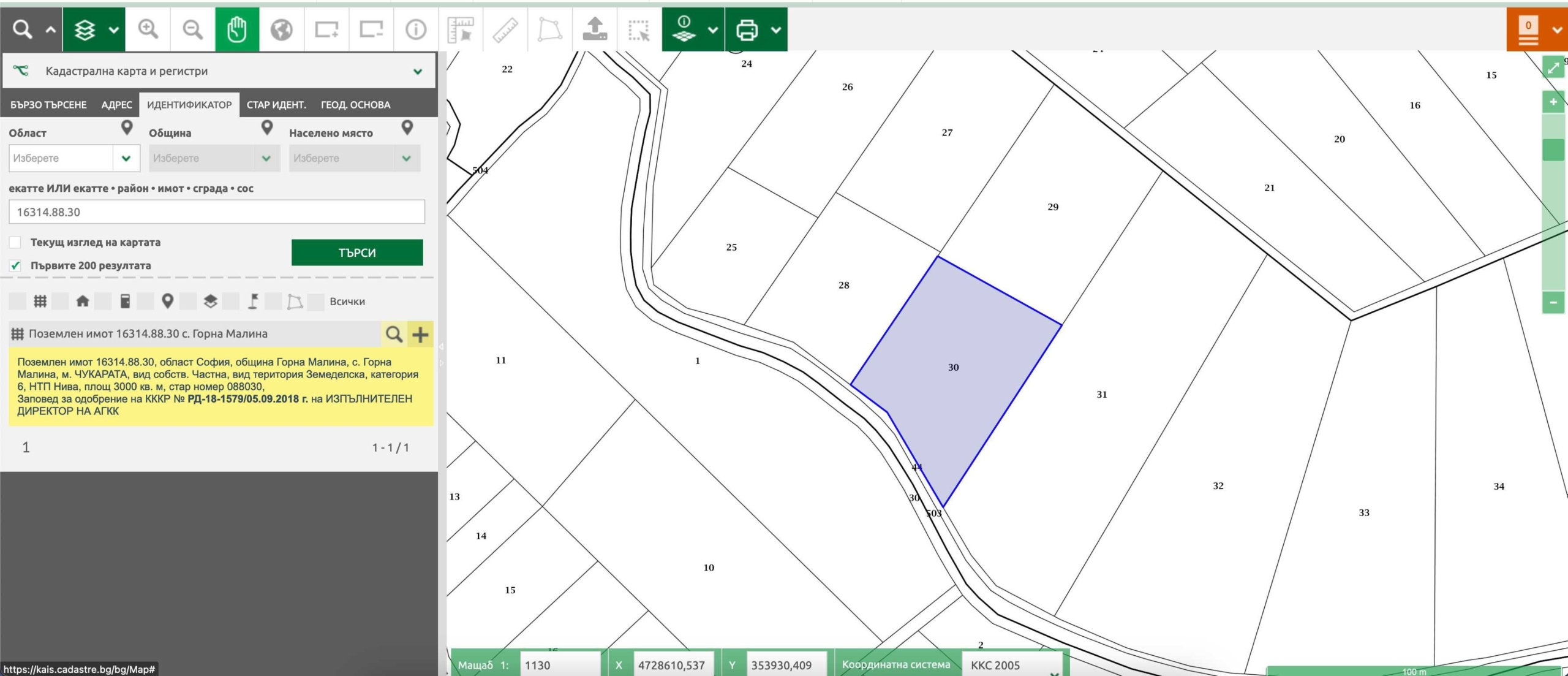Open the map layers tool
Image resolution: width=1568 pixels, height=676 pixels.
click(x=85, y=29)
